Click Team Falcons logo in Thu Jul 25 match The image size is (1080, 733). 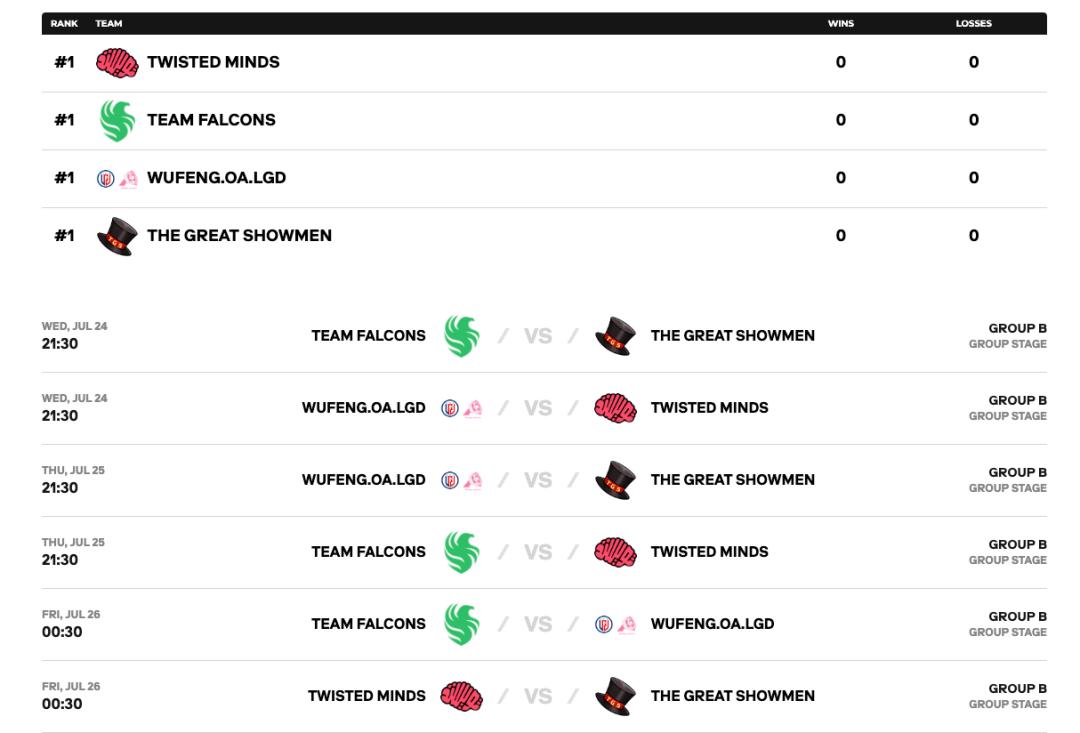(461, 553)
